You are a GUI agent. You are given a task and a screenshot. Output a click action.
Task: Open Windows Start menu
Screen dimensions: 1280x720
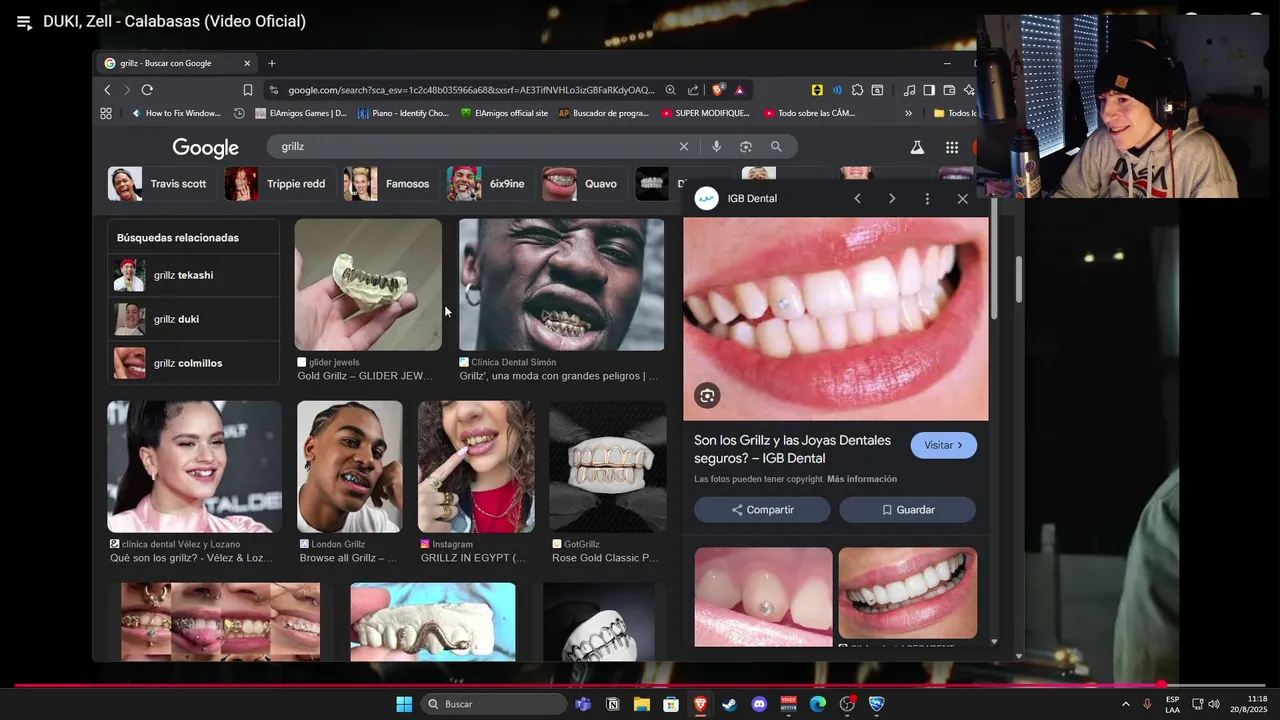pos(404,704)
